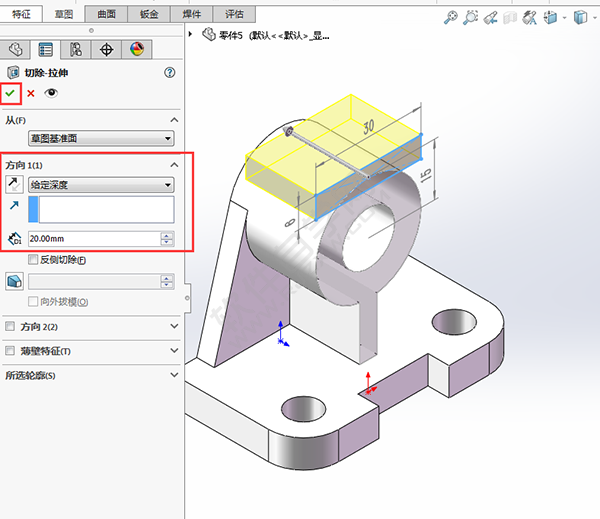Enable the 方向 2 checkbox
Image resolution: width=600 pixels, height=519 pixels.
coord(11,326)
